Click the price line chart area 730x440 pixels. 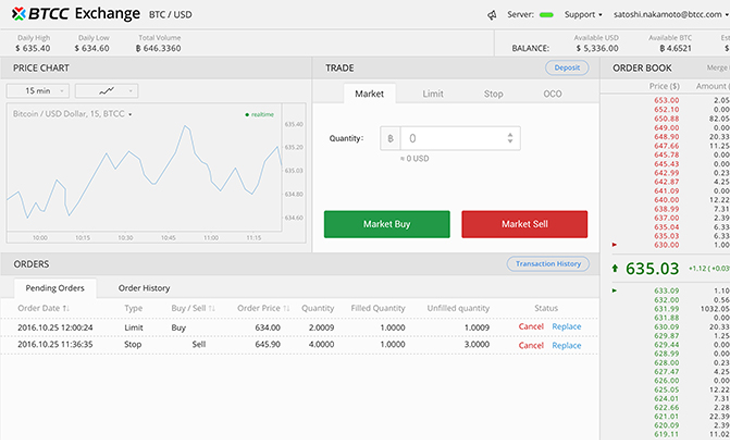pos(144,168)
